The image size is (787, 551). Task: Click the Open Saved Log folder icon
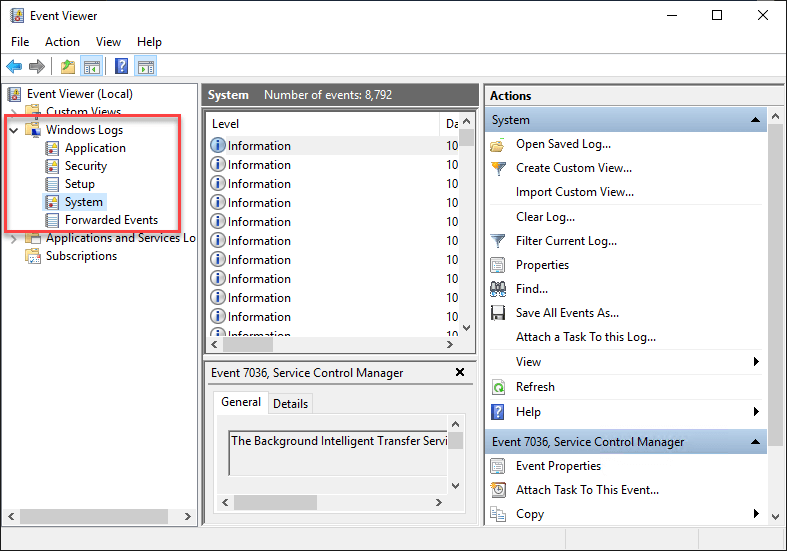(x=497, y=145)
